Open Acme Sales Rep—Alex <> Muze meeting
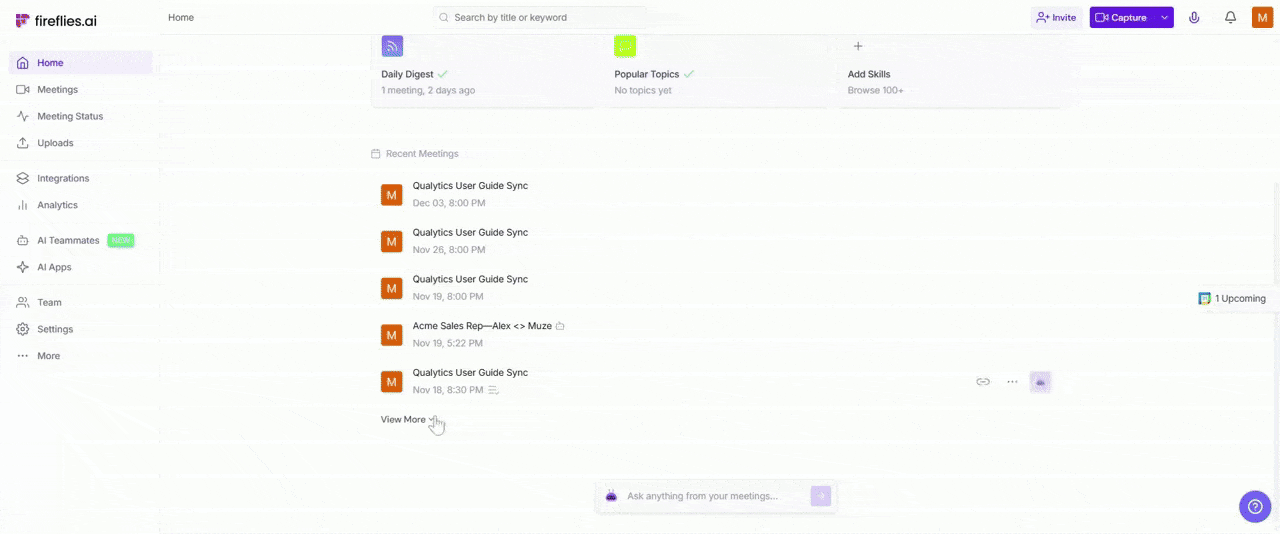The height and width of the screenshot is (534, 1280). (482, 326)
